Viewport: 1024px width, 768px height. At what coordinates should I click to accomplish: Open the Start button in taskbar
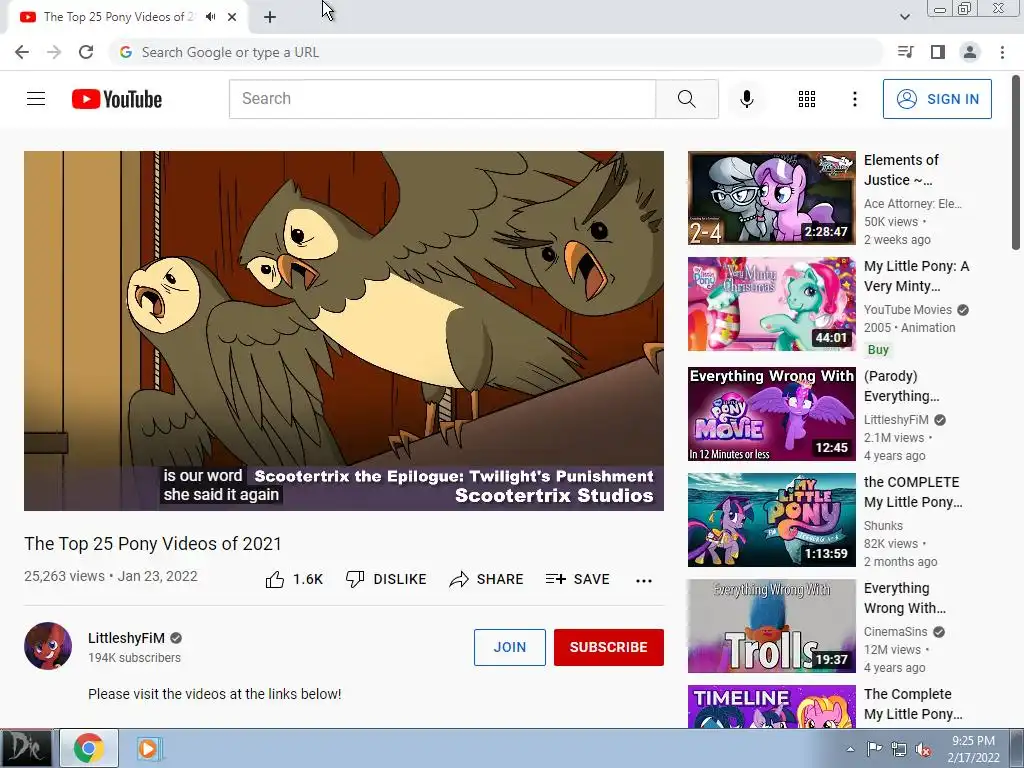[x=25, y=748]
